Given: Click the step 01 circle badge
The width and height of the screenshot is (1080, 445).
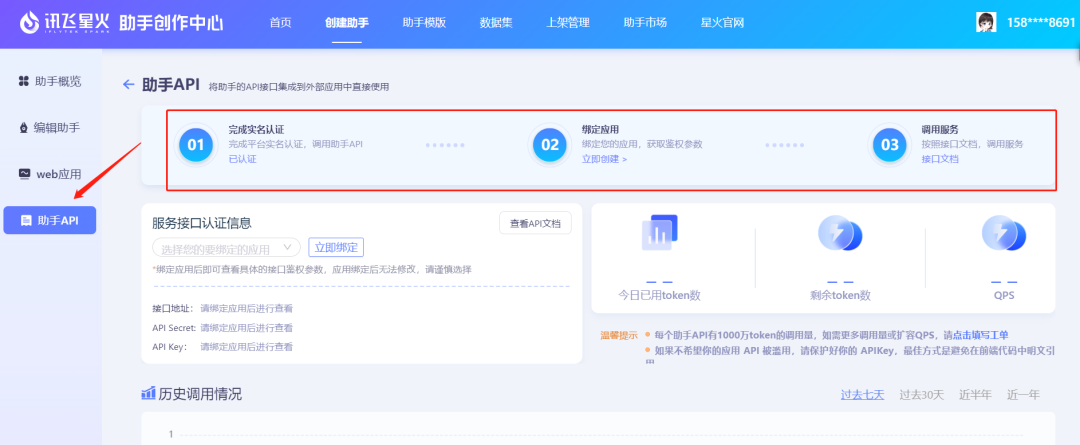Looking at the screenshot, I should (x=196, y=145).
